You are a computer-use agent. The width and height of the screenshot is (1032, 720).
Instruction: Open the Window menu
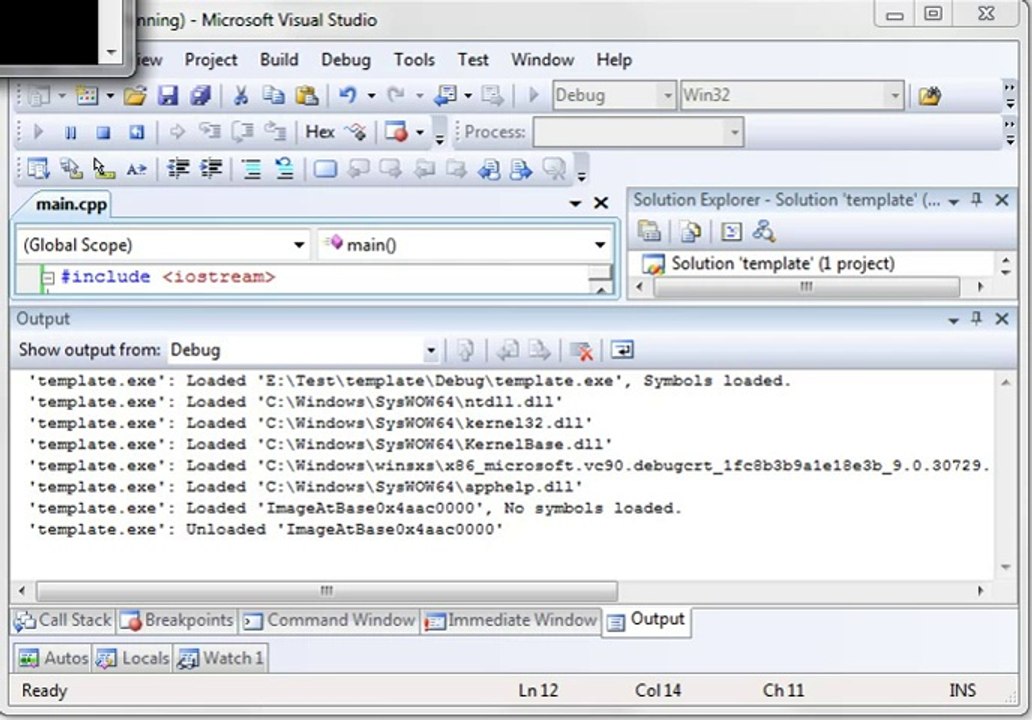pos(542,60)
